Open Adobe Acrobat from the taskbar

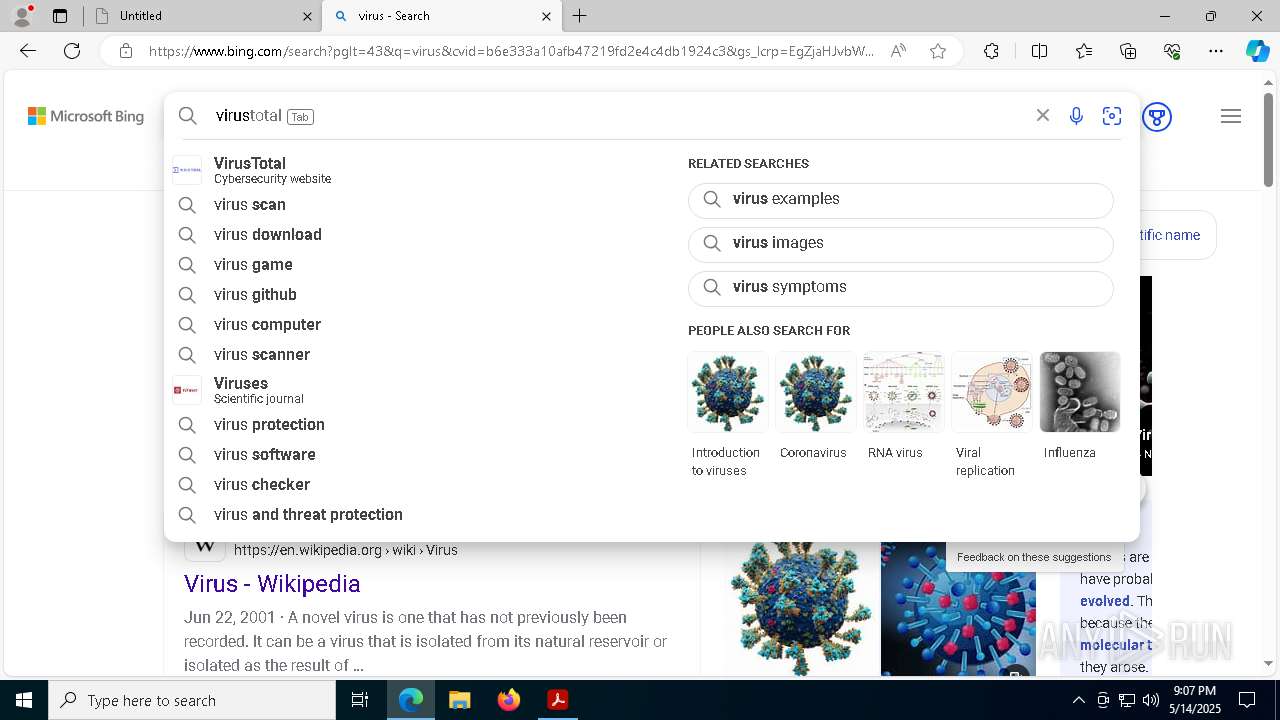click(x=558, y=700)
